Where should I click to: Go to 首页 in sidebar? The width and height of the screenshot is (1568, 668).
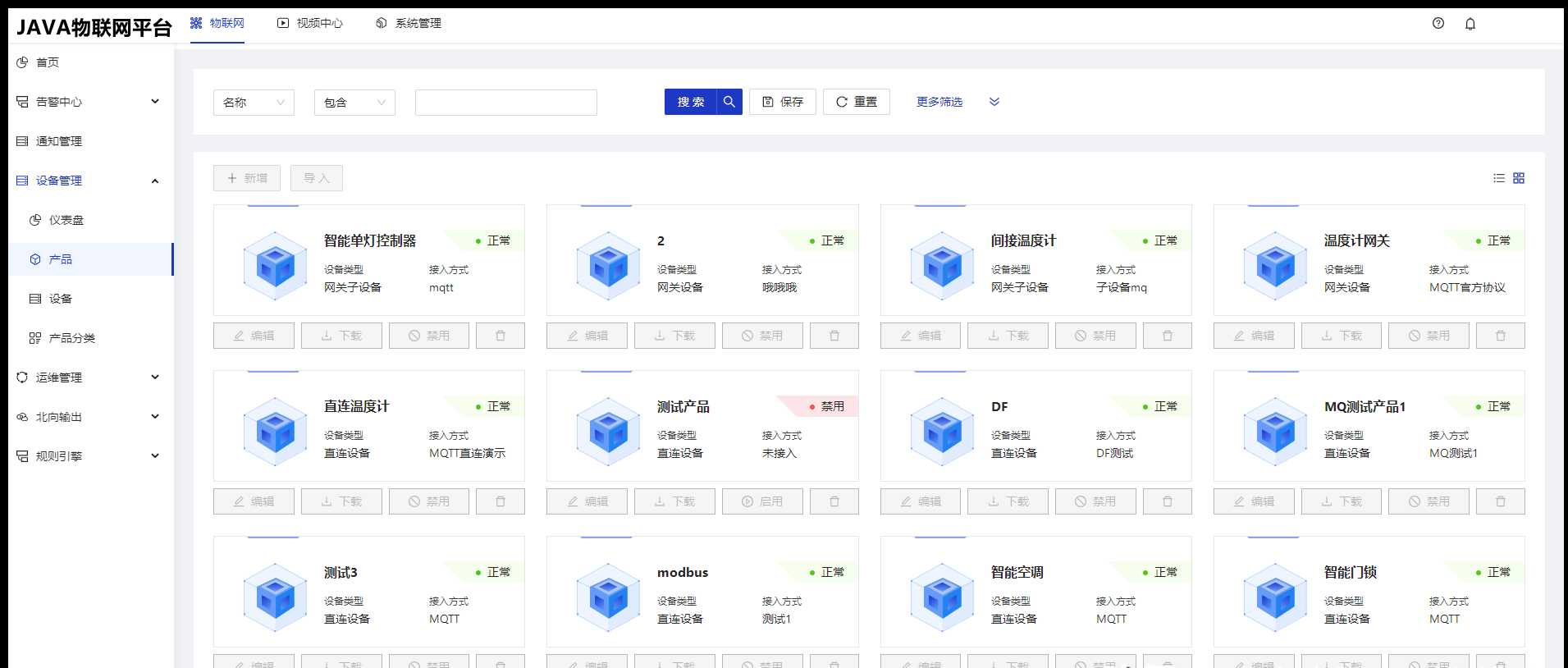pyautogui.click(x=91, y=62)
